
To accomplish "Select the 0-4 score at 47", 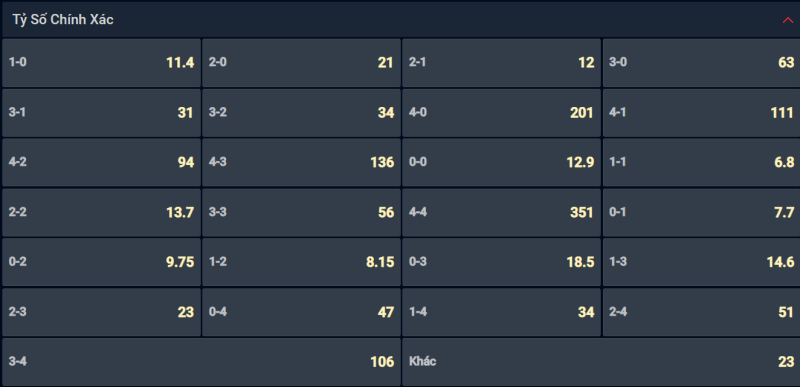I will (302, 312).
